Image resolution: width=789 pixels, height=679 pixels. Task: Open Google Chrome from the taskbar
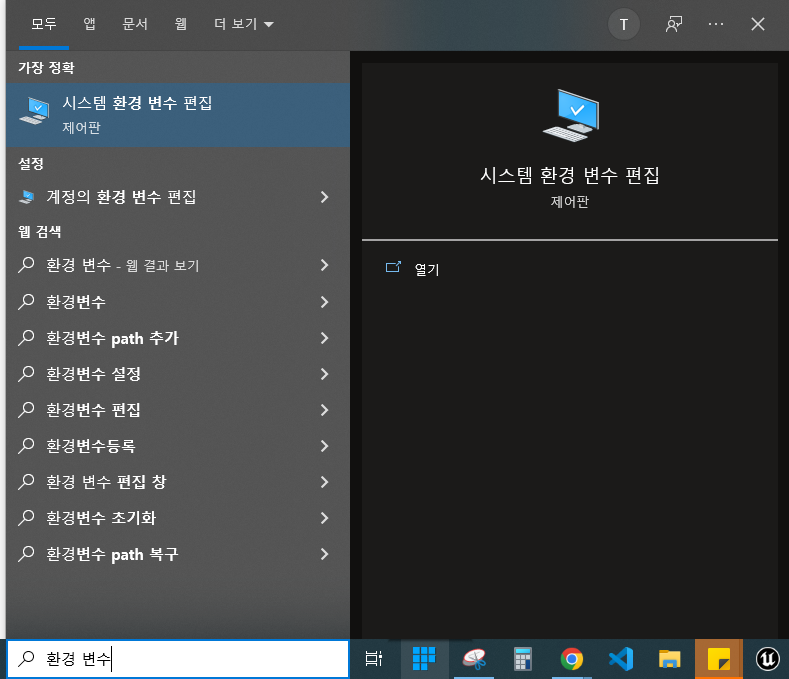[572, 659]
